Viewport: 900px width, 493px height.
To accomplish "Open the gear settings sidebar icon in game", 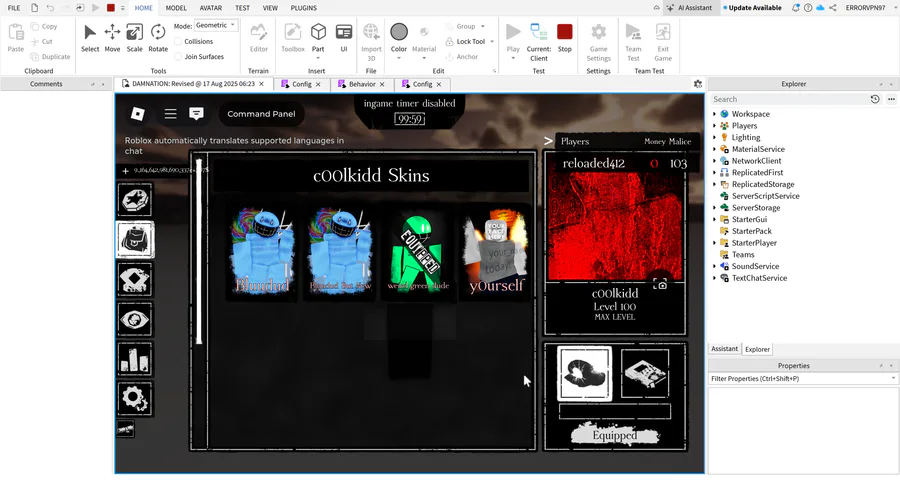I will (x=135, y=399).
